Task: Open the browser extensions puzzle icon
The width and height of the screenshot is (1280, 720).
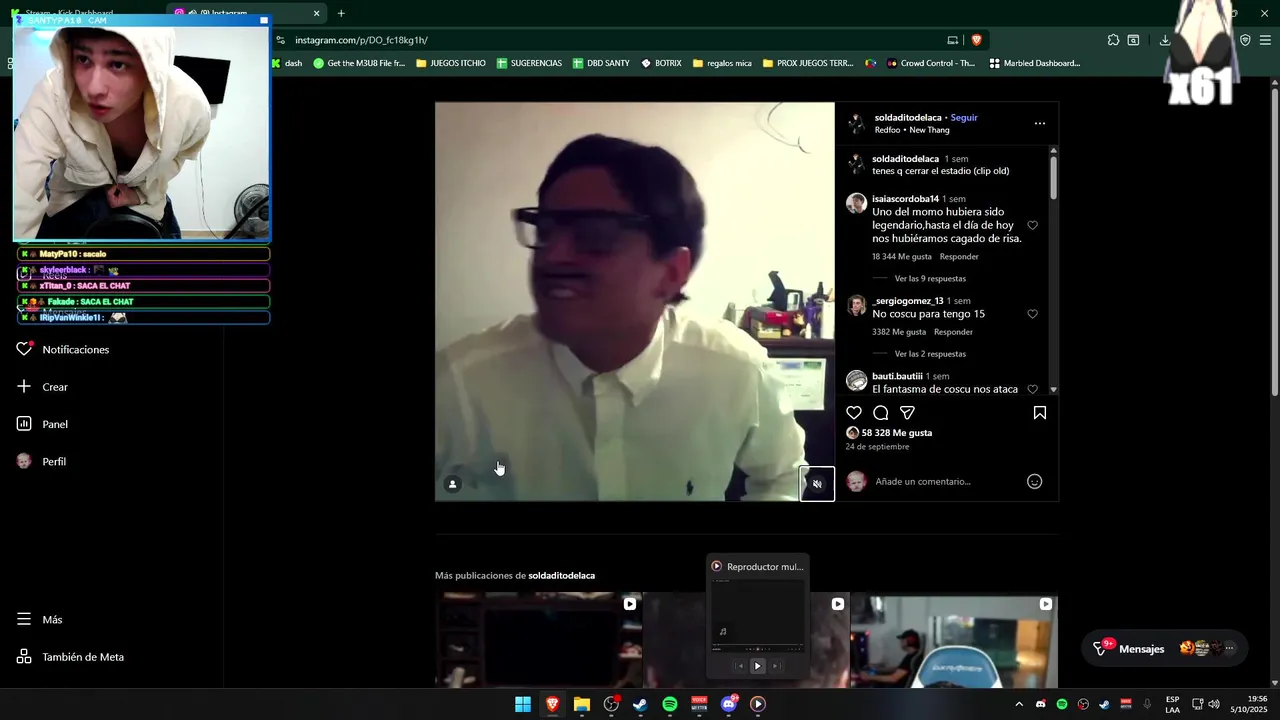Action: coord(1113,40)
